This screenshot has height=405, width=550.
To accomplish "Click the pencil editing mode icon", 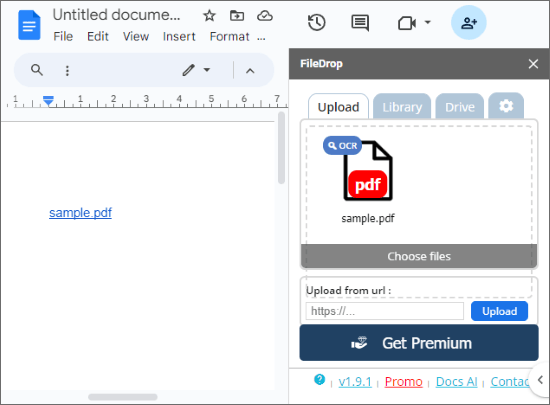I will 188,70.
